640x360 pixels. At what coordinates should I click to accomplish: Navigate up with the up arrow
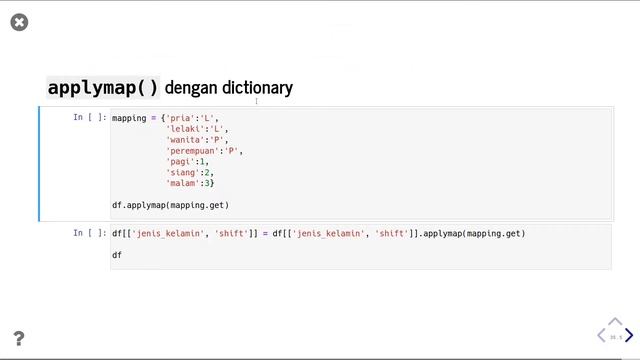click(x=615, y=321)
